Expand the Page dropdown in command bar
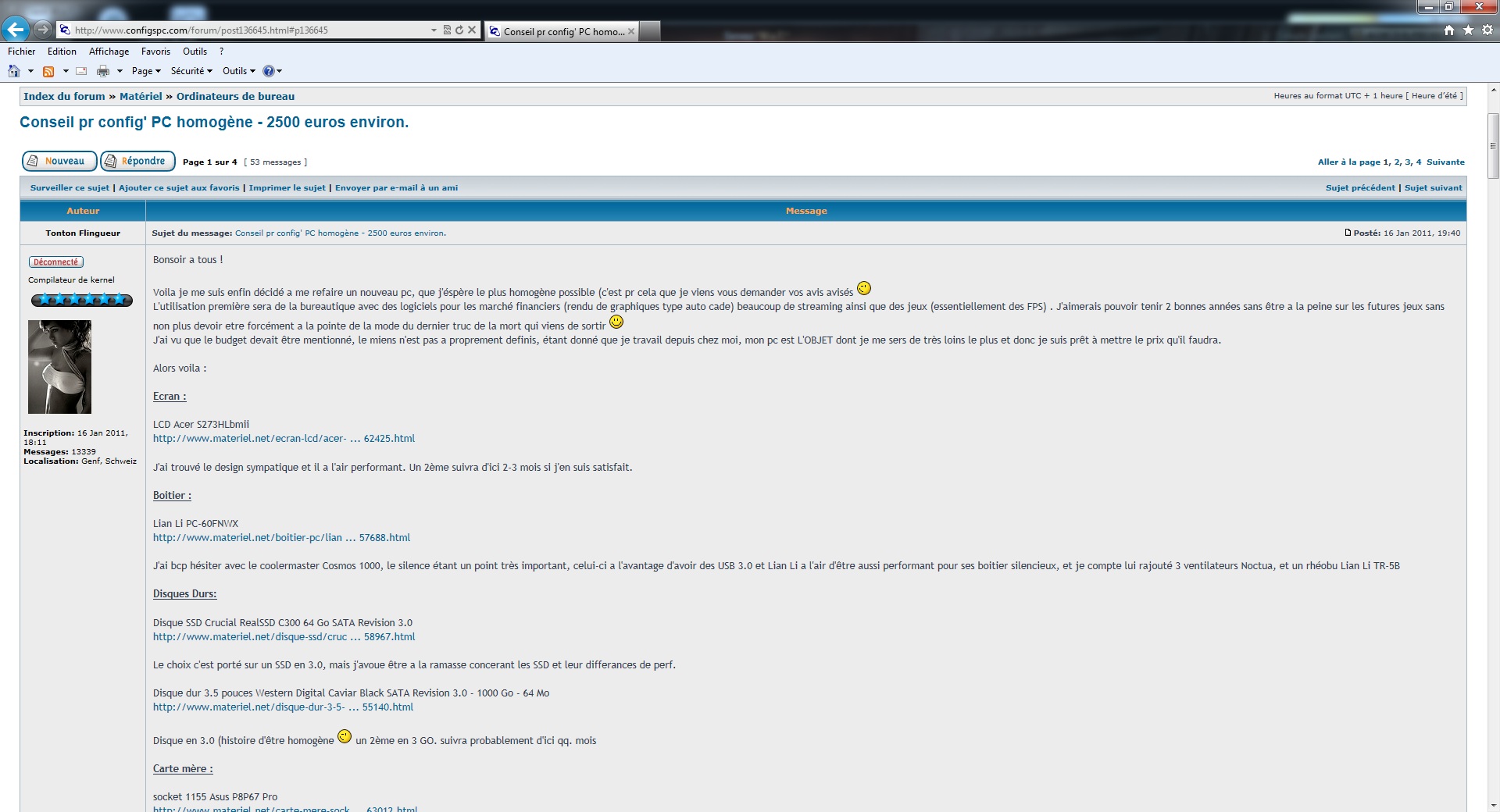 click(146, 71)
